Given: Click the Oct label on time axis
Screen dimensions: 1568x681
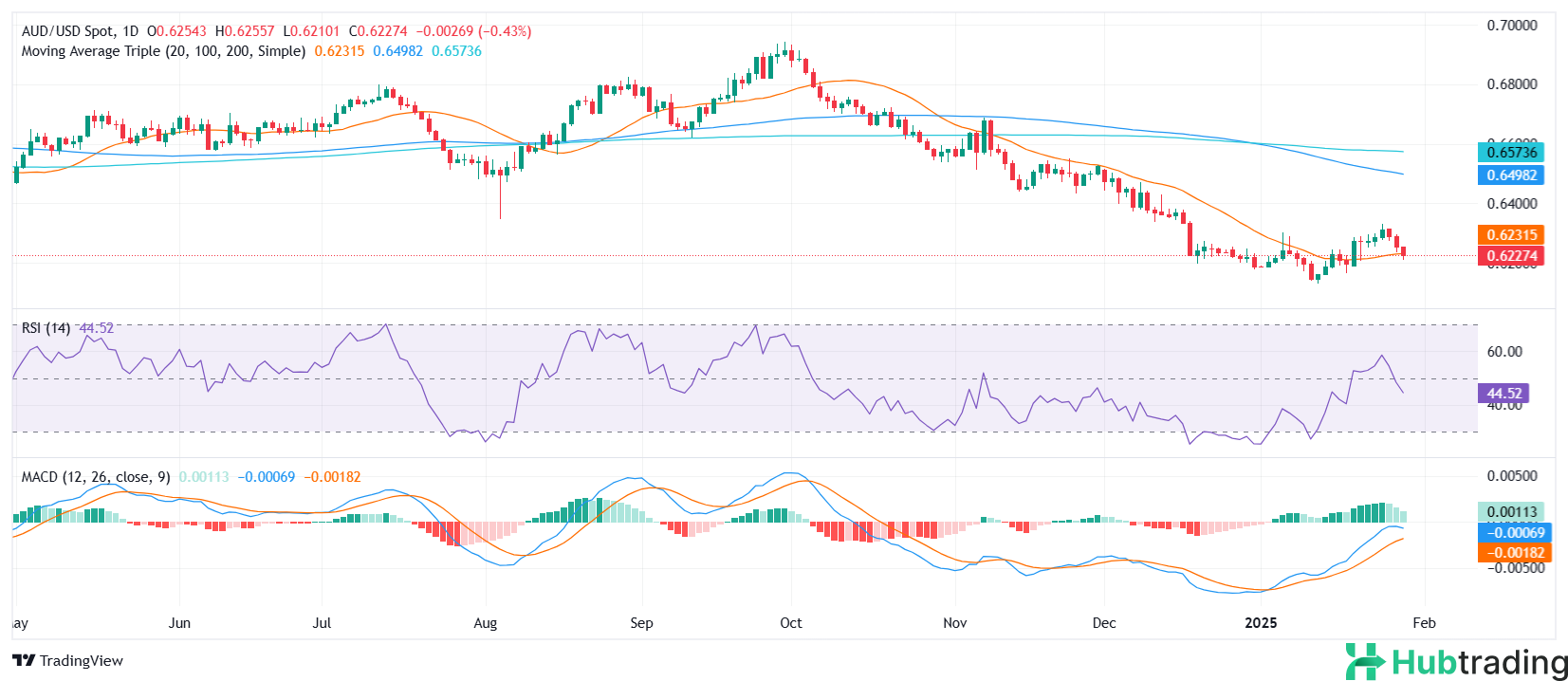Looking at the screenshot, I should (x=790, y=623).
